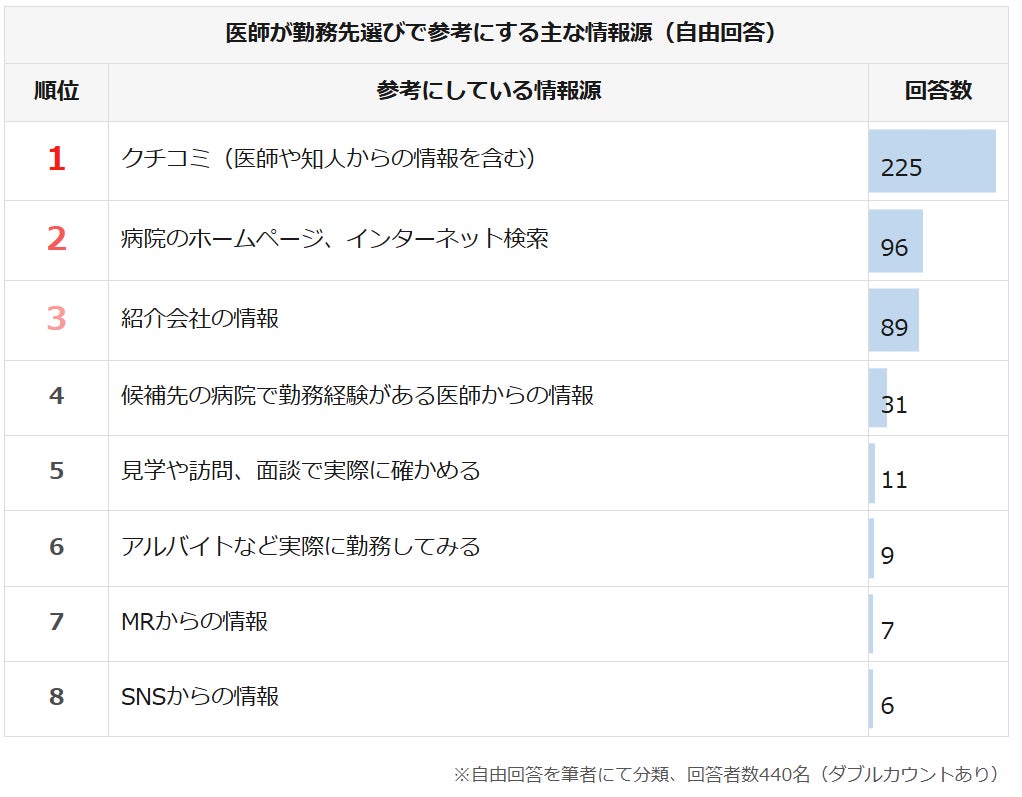
Task: Select the 紹介会社の情報 entry
Action: pos(199,318)
